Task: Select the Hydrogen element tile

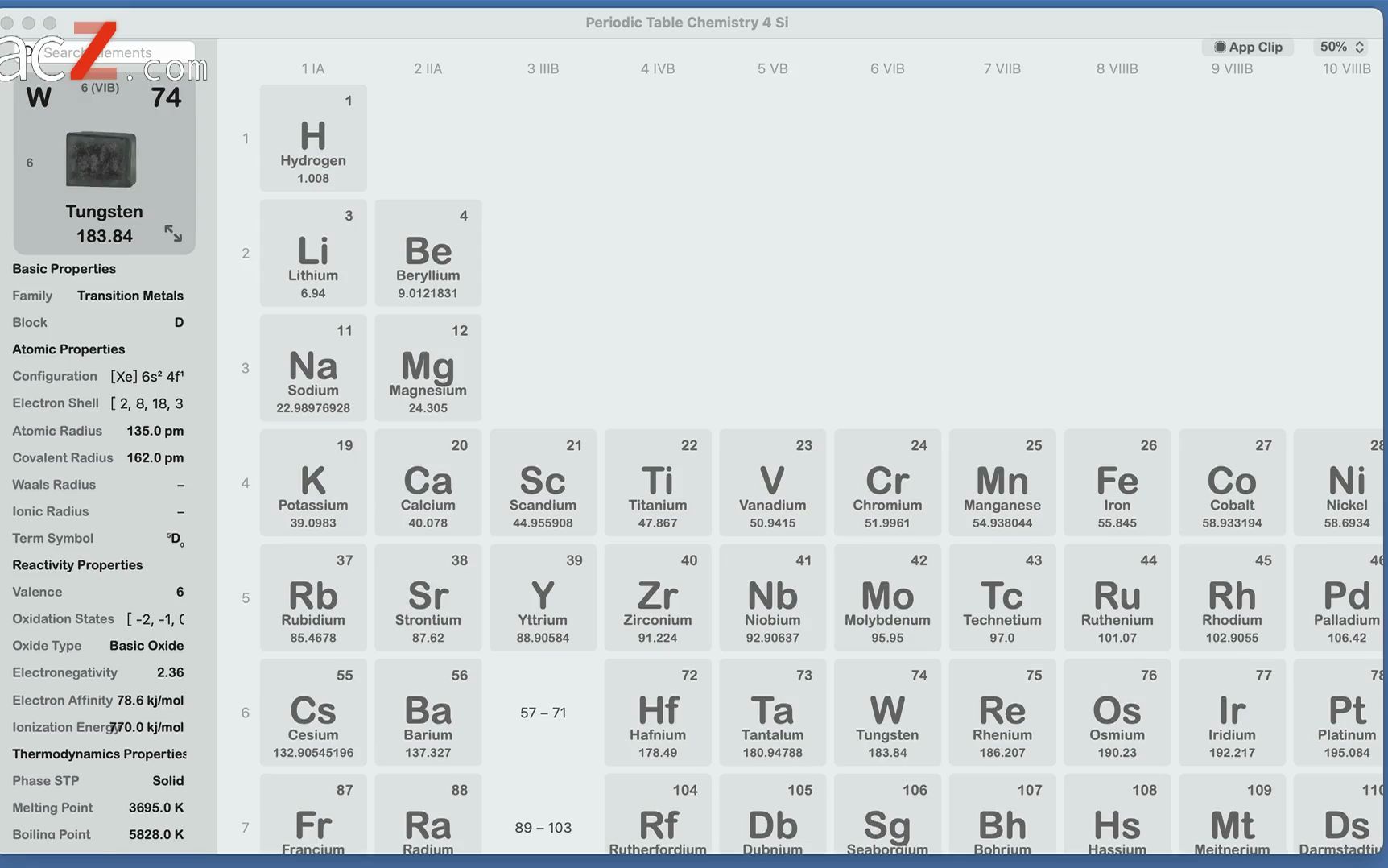Action: [x=313, y=138]
